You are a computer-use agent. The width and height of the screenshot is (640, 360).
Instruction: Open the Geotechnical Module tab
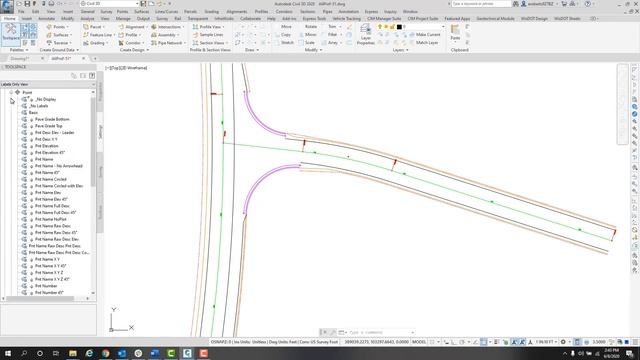pyautogui.click(x=495, y=19)
